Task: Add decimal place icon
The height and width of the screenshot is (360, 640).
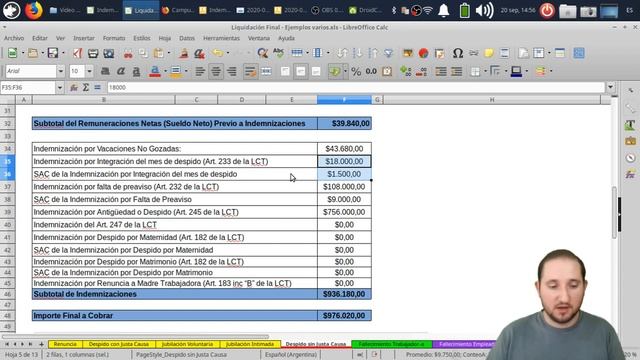Action: coord(405,71)
